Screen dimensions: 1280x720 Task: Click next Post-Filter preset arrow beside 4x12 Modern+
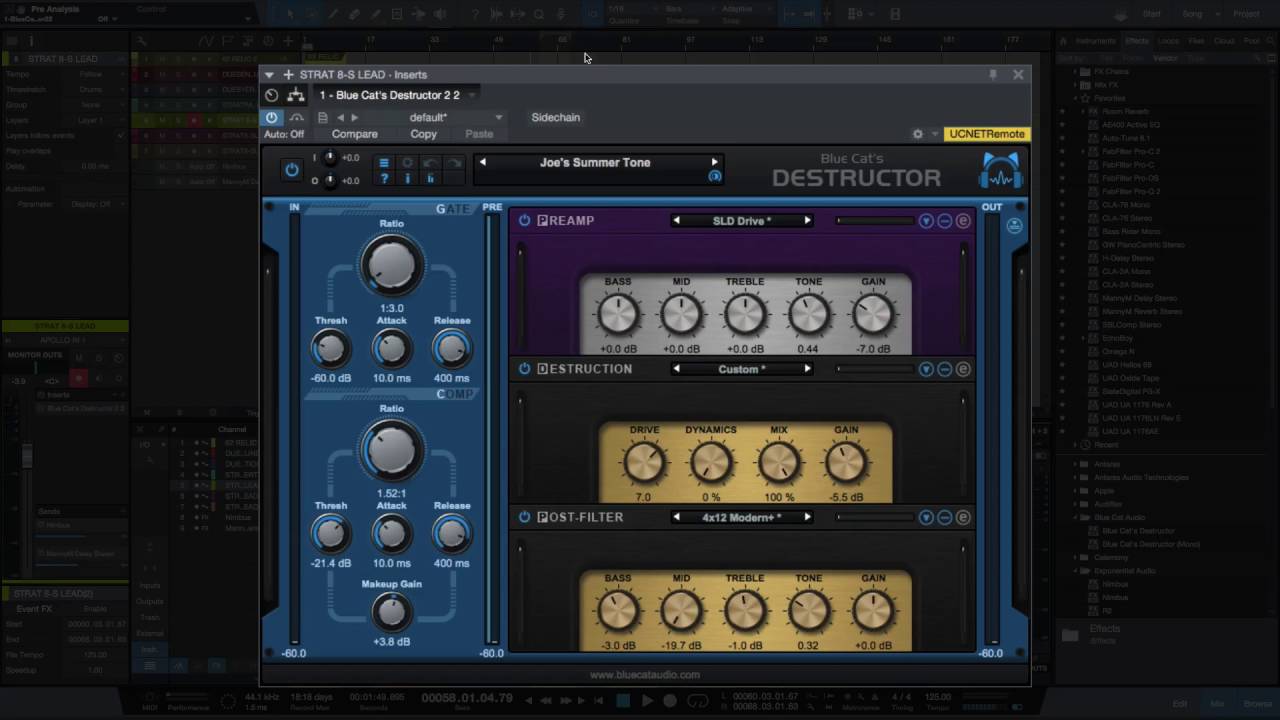tap(807, 517)
